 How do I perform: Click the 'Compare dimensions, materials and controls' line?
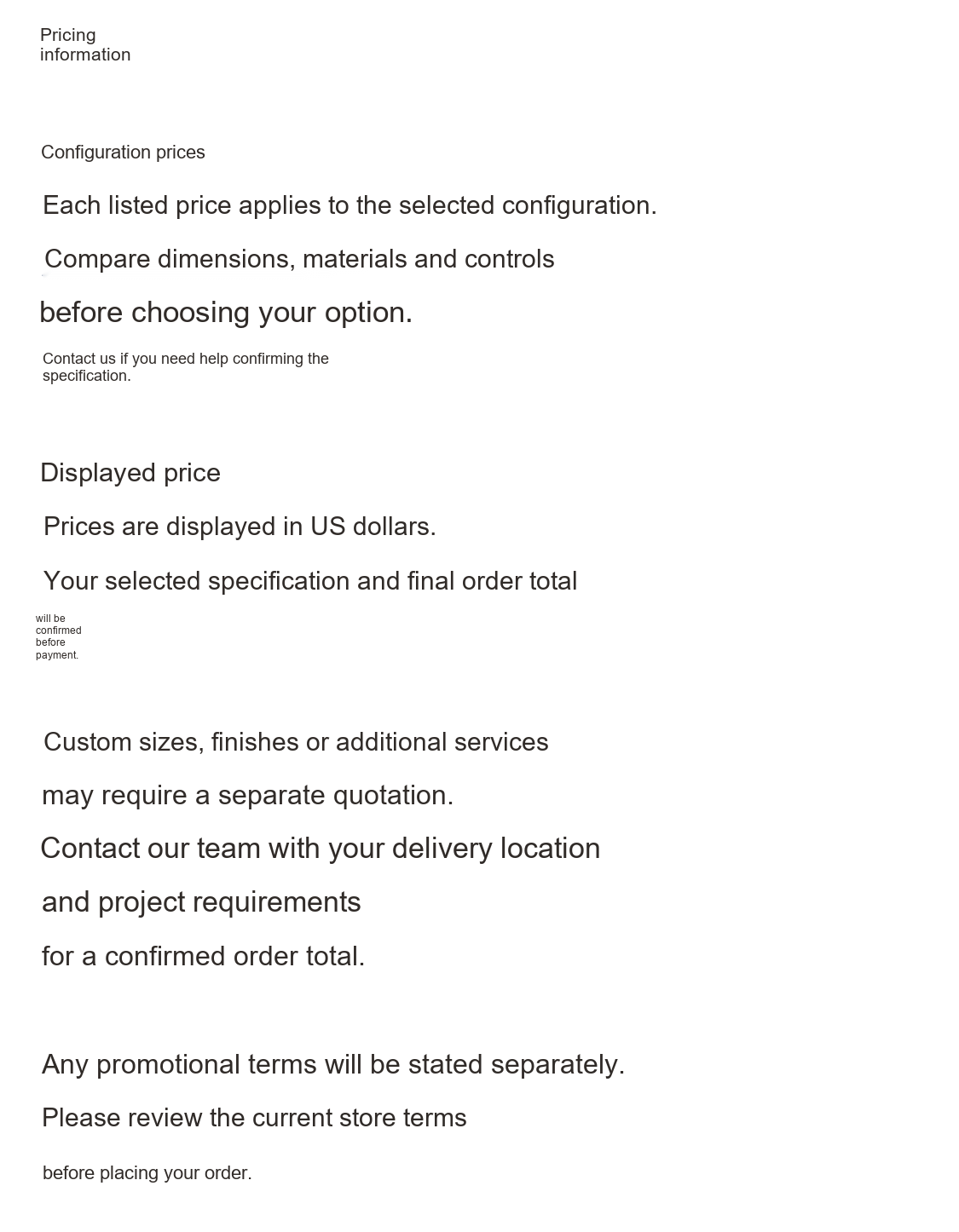tap(299, 259)
